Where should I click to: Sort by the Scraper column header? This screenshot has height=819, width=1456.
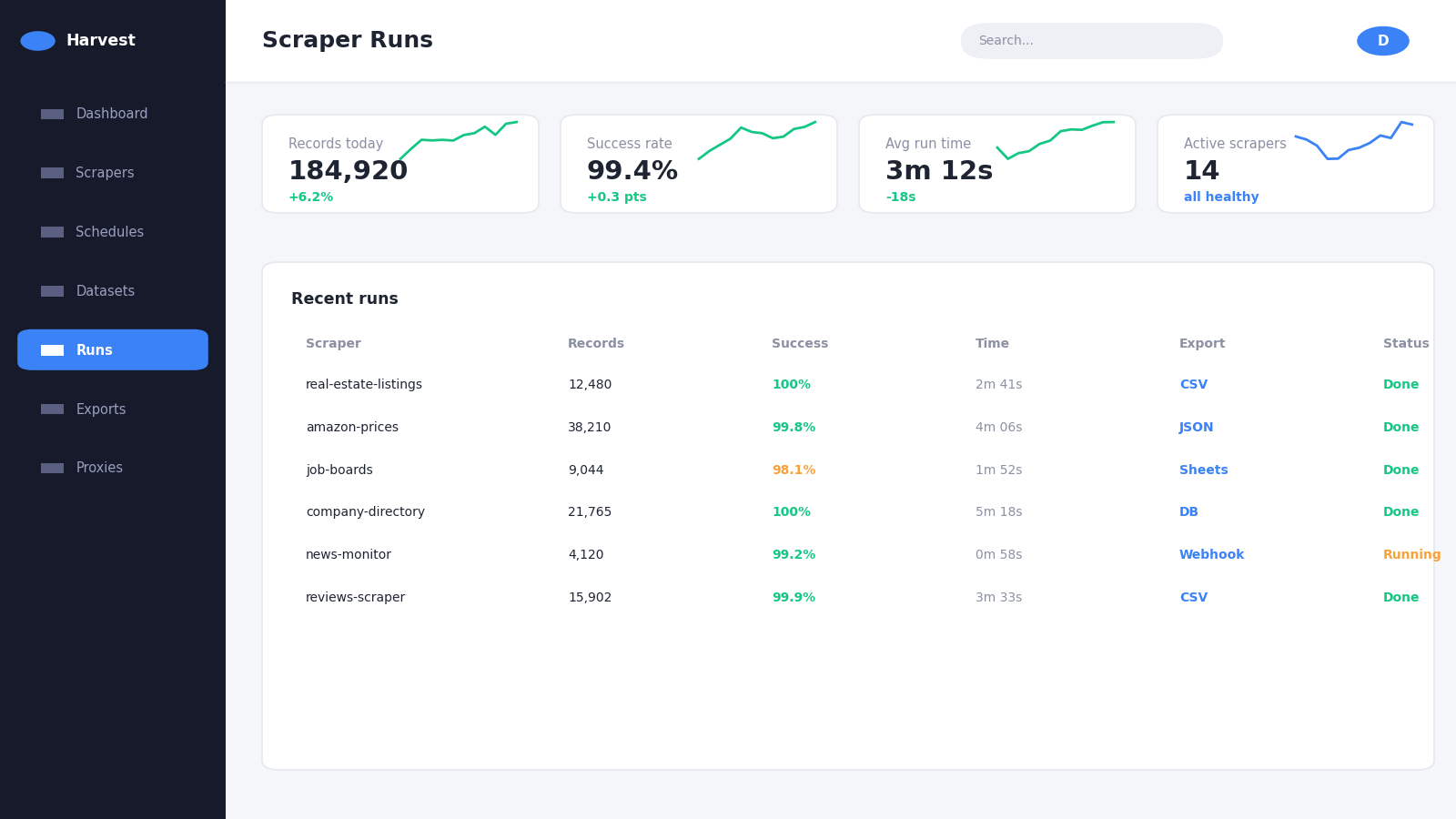pos(333,344)
